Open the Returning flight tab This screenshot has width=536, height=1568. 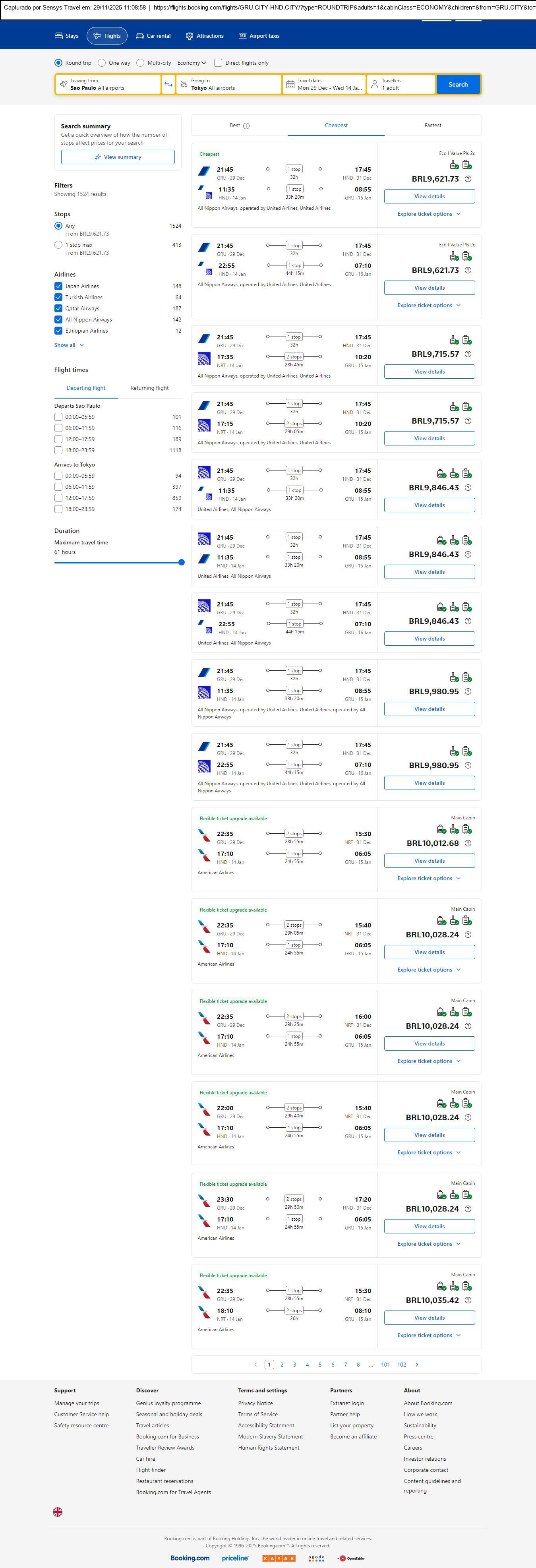[149, 388]
